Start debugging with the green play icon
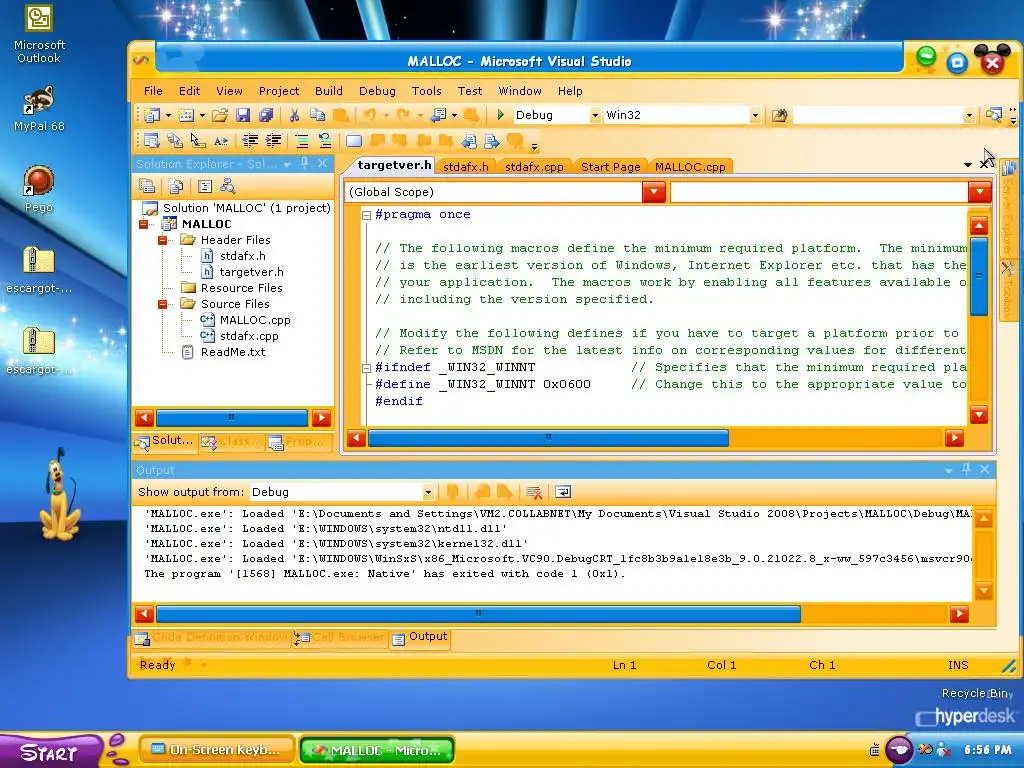This screenshot has height=768, width=1024. click(x=500, y=115)
